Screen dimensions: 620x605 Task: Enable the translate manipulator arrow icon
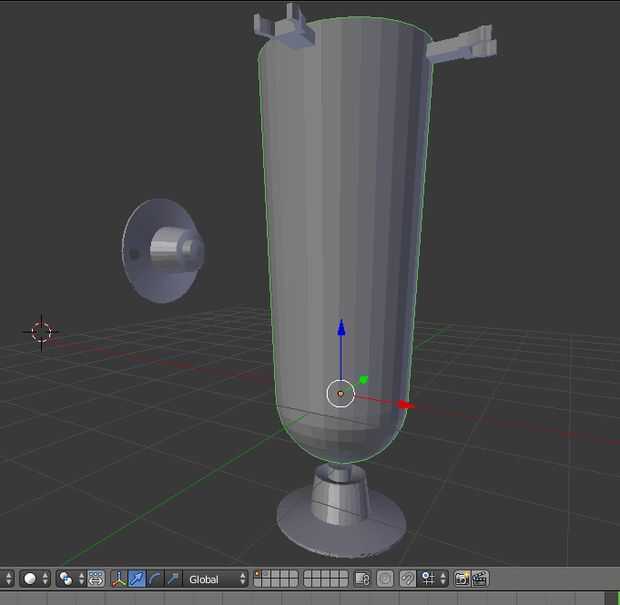pos(137,579)
